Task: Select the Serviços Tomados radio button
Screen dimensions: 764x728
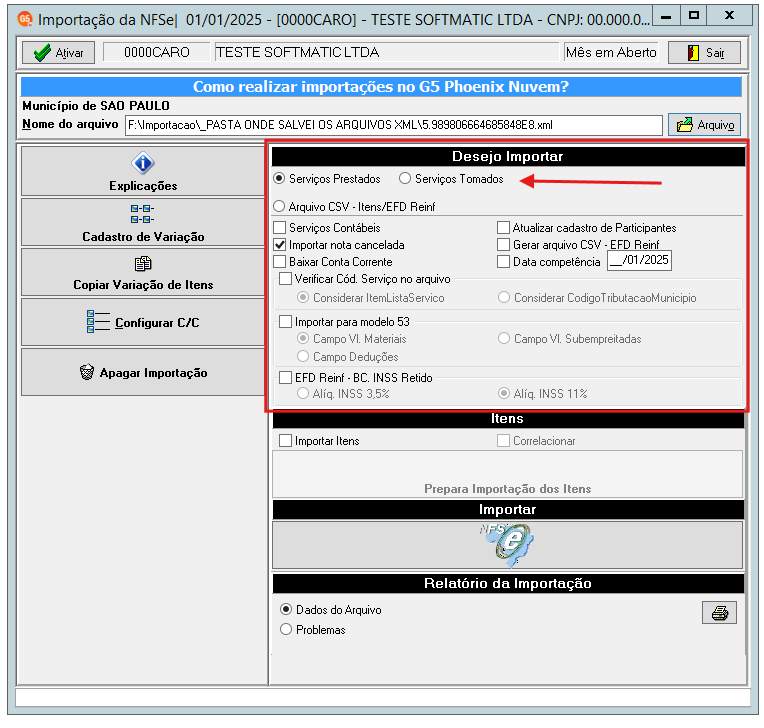Action: tap(404, 179)
